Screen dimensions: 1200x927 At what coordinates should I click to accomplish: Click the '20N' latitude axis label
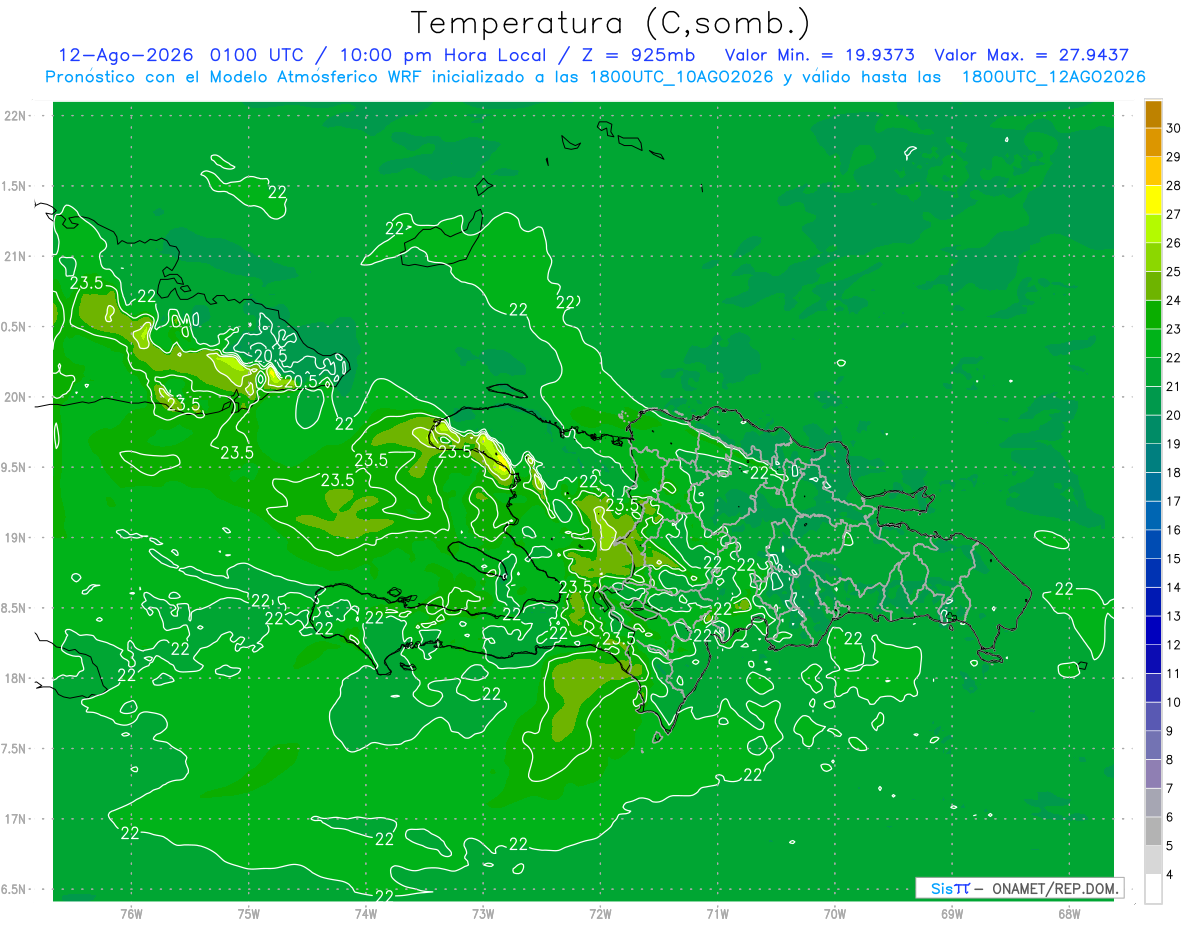click(x=17, y=397)
